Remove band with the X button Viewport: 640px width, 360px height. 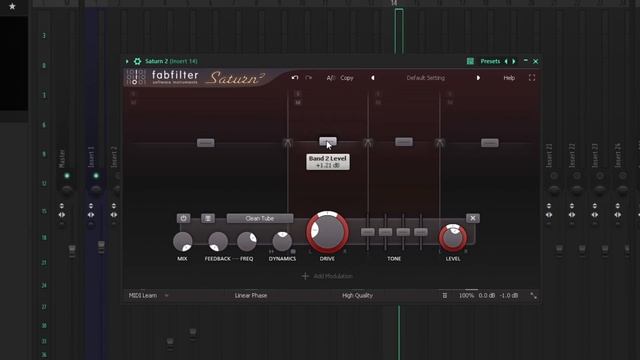[x=473, y=218]
